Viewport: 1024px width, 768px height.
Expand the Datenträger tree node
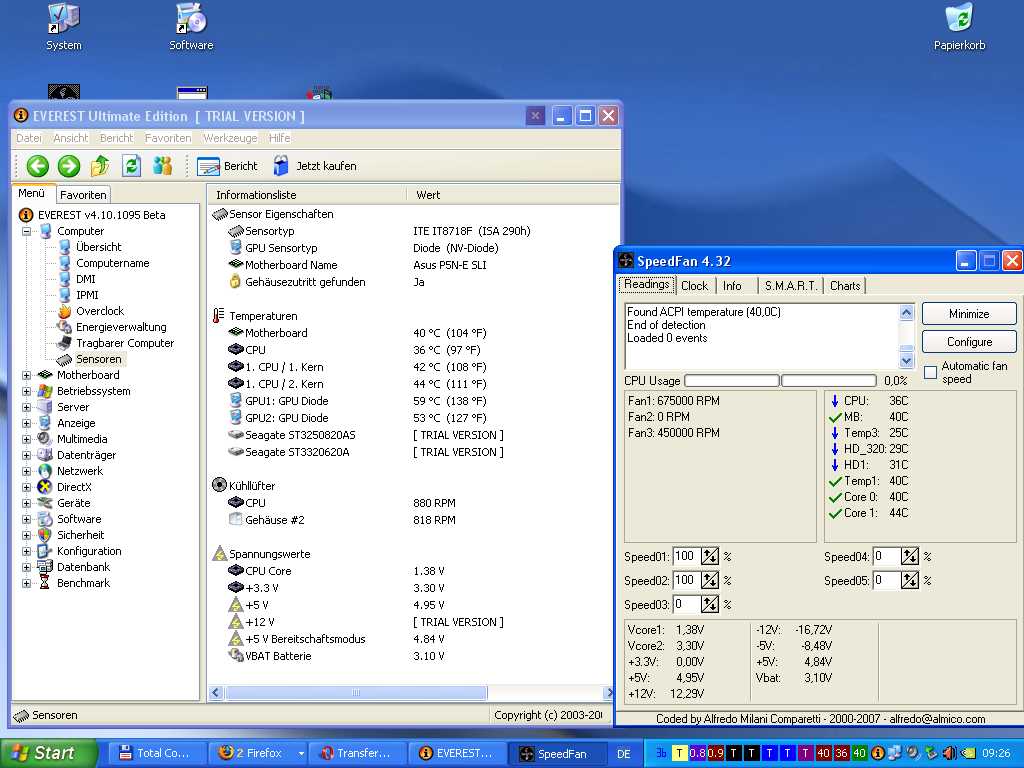tap(26, 455)
